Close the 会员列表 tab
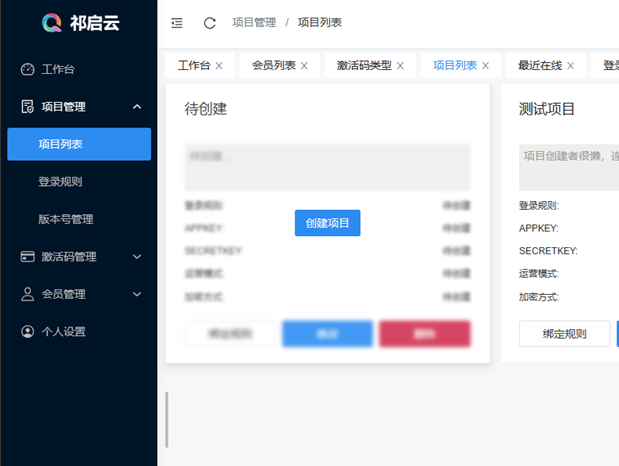 [x=304, y=66]
